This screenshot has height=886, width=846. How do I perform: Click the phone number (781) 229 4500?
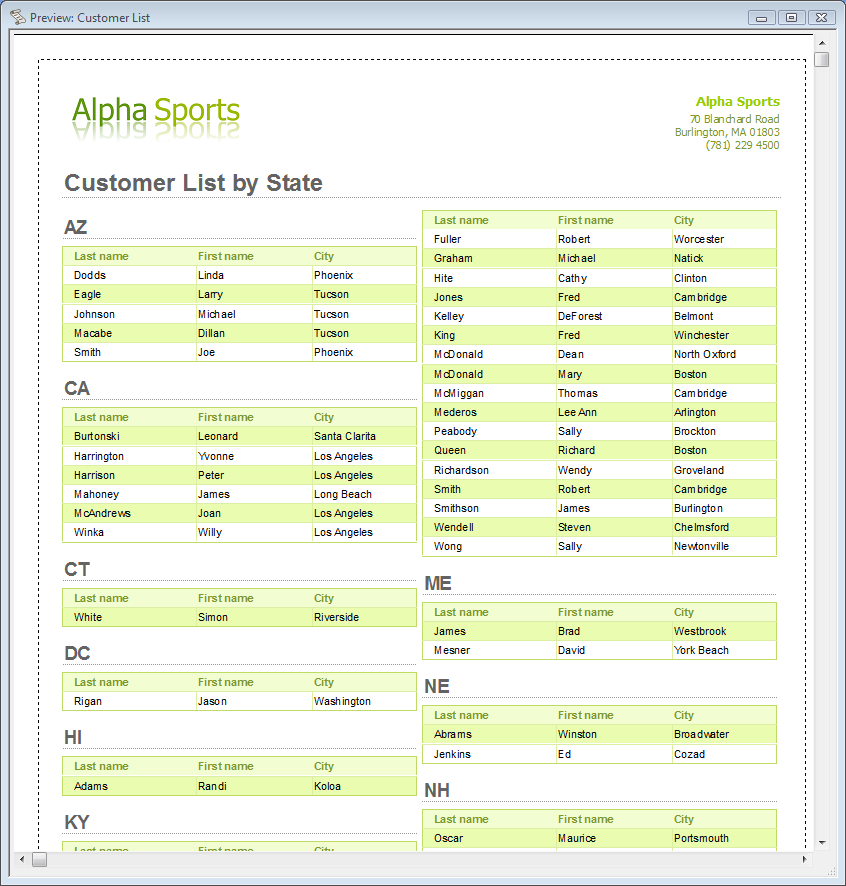coord(743,145)
